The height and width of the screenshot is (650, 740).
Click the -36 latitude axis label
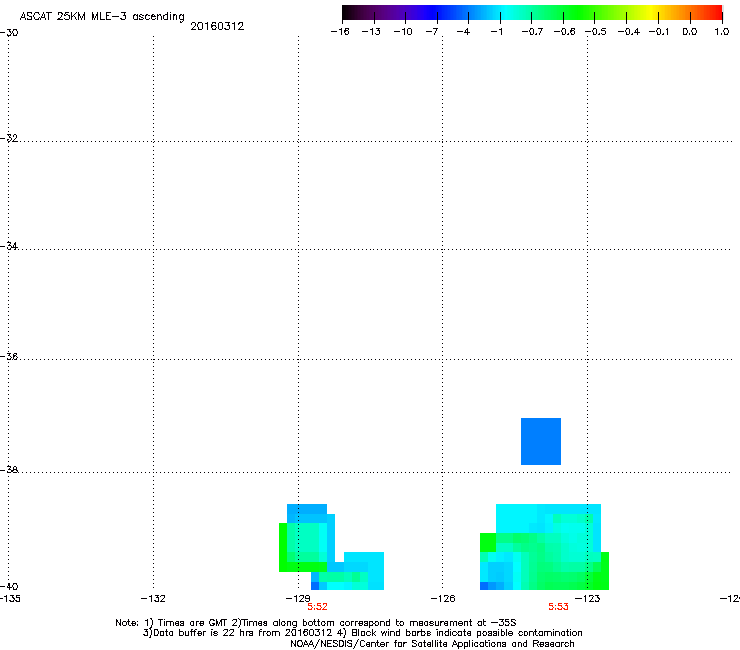point(9,356)
